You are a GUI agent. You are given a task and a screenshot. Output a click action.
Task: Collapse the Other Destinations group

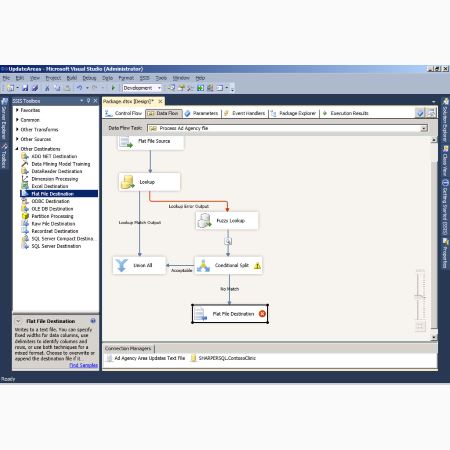point(17,149)
